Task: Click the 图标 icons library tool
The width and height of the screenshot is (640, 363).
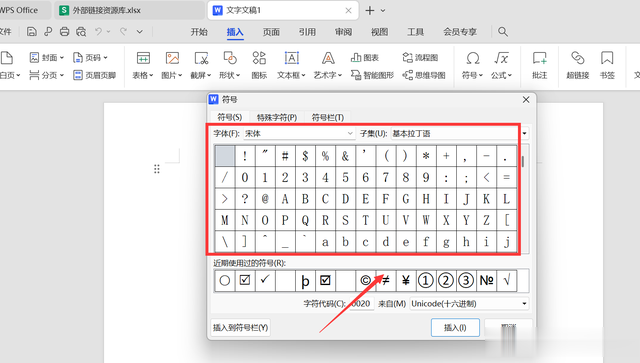Action: point(259,65)
